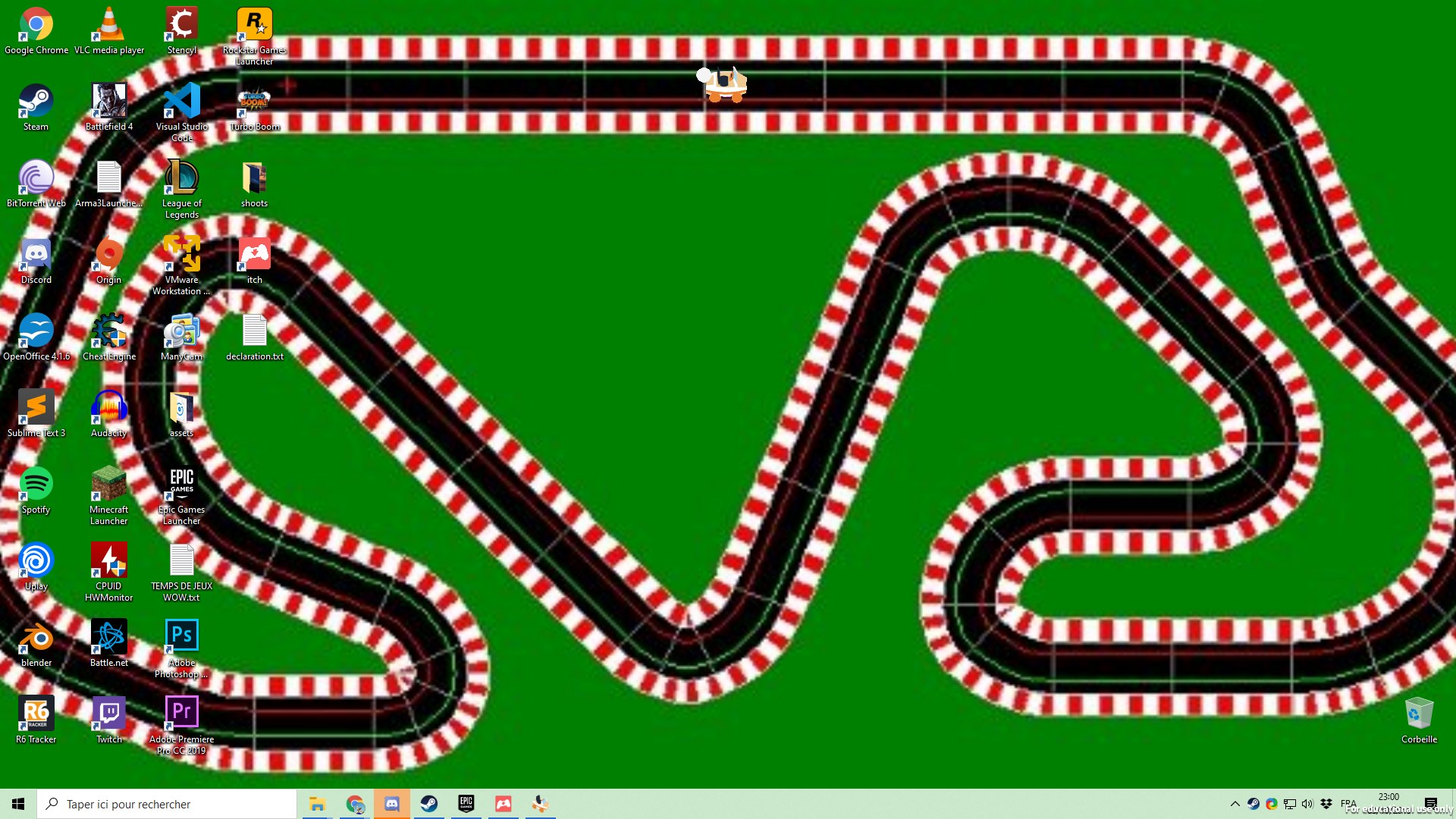Open Corbeille (Recycle Bin)
Screen dimensions: 1456x819
click(x=1418, y=713)
